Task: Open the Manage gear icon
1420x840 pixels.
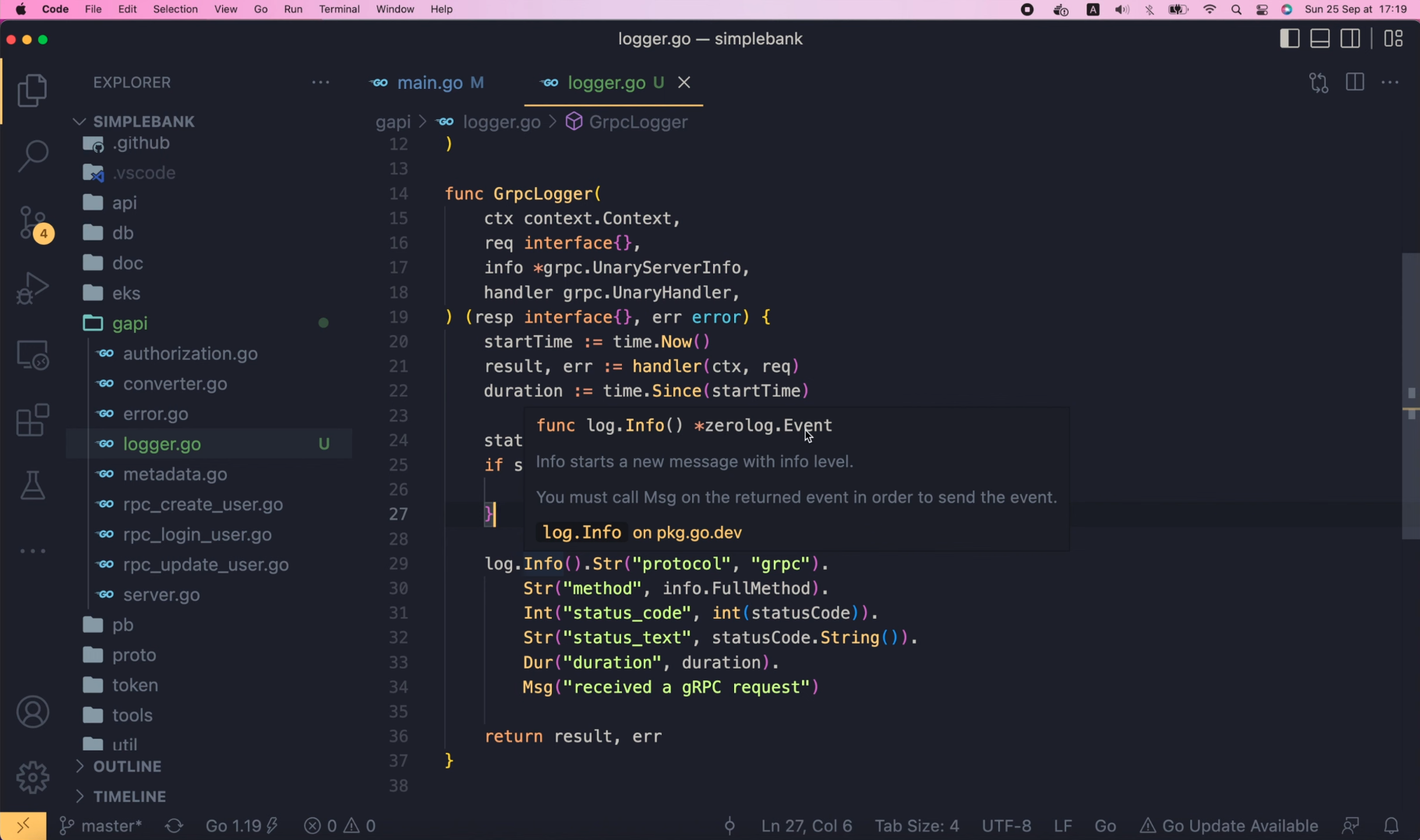Action: pos(33,777)
